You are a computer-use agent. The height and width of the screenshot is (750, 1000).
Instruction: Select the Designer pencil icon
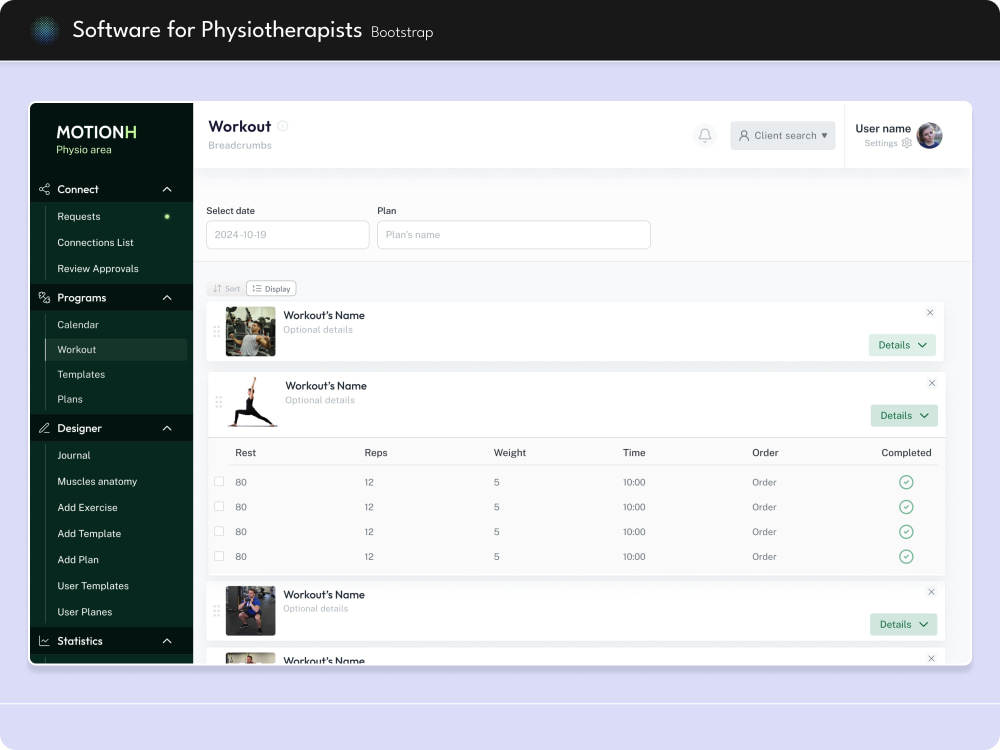point(43,427)
